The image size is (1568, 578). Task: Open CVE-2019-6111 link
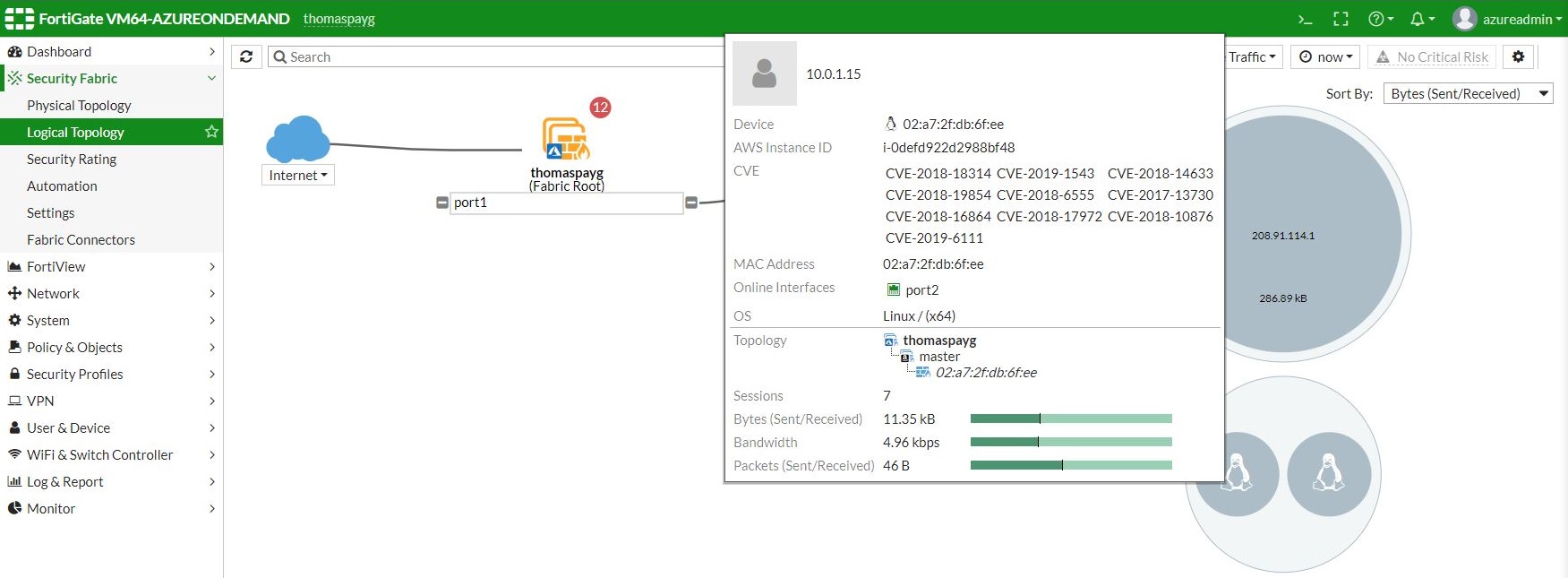(934, 237)
